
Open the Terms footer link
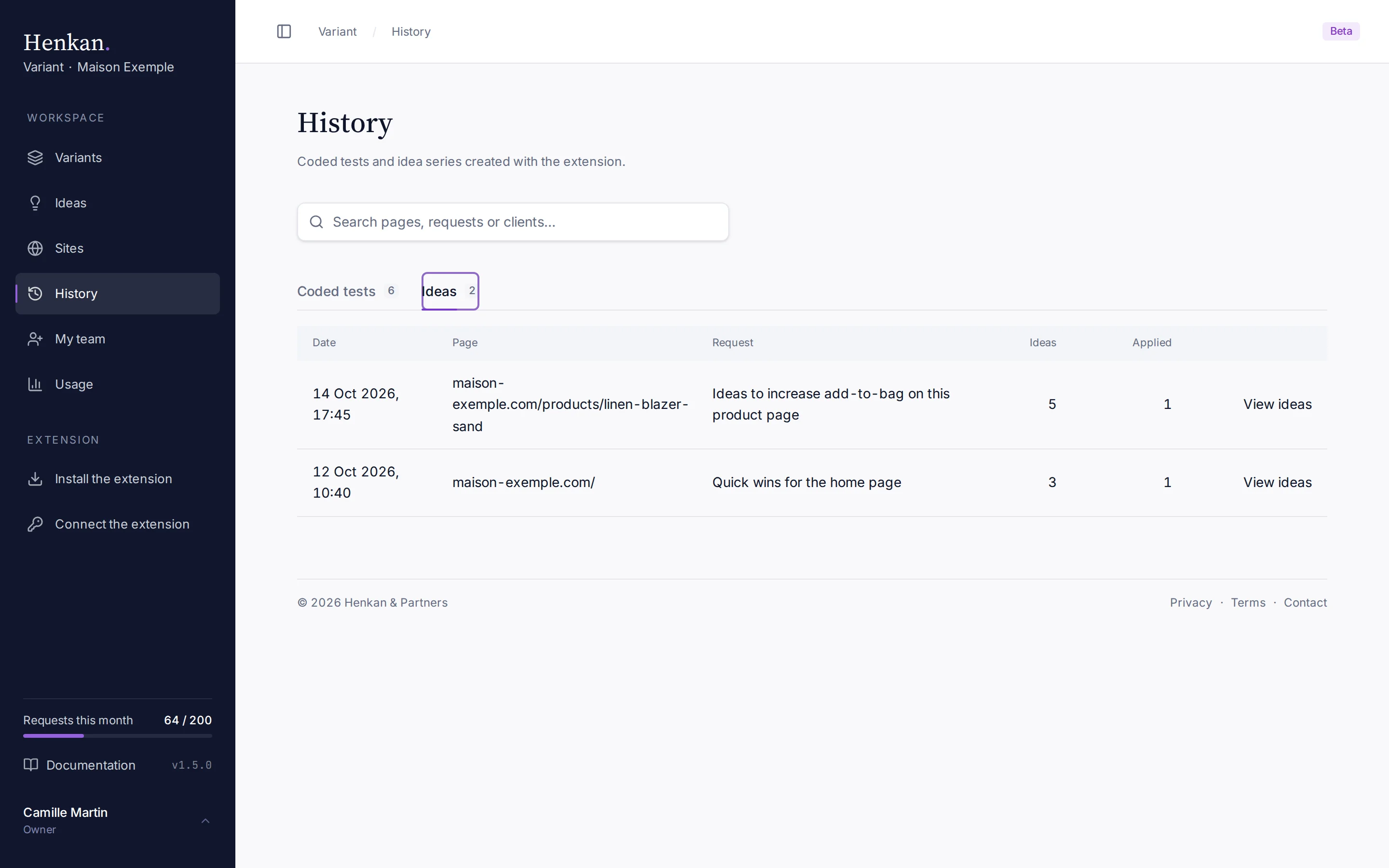coord(1248,603)
